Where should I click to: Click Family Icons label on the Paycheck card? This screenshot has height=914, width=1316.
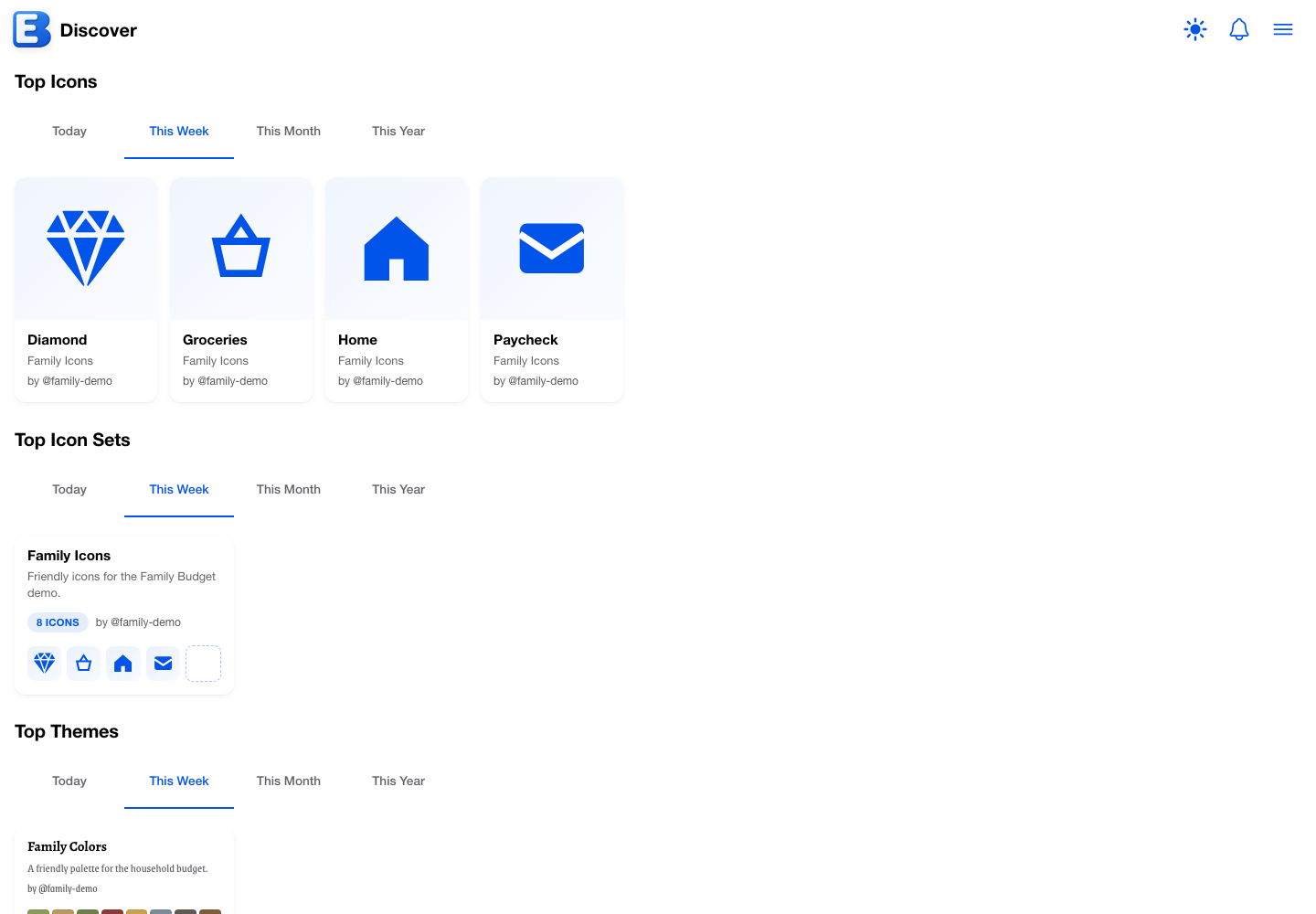[x=526, y=361]
